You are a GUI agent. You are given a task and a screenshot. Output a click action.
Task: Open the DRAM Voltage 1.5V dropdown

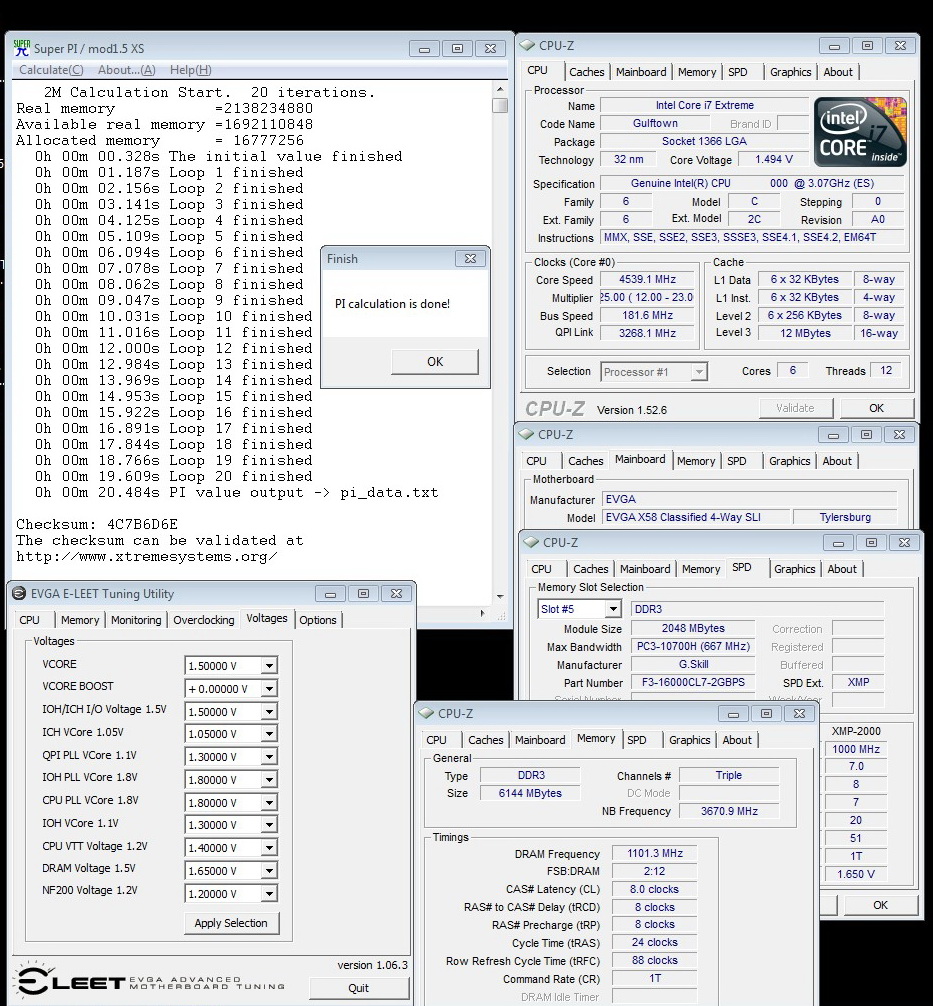tap(270, 871)
